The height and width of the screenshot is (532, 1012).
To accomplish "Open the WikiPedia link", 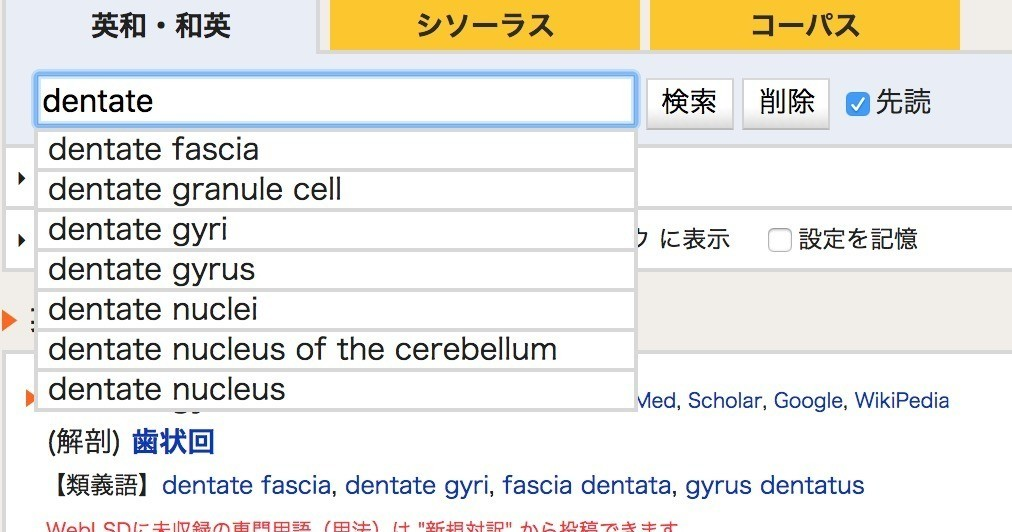I will click(x=901, y=401).
